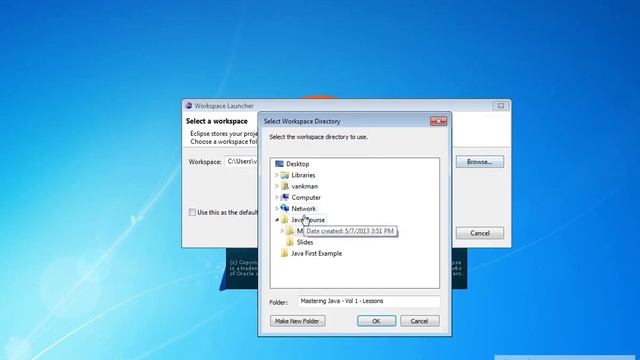Image resolution: width=640 pixels, height=360 pixels.
Task: Click the vankman user folder icon
Action: coord(285,186)
